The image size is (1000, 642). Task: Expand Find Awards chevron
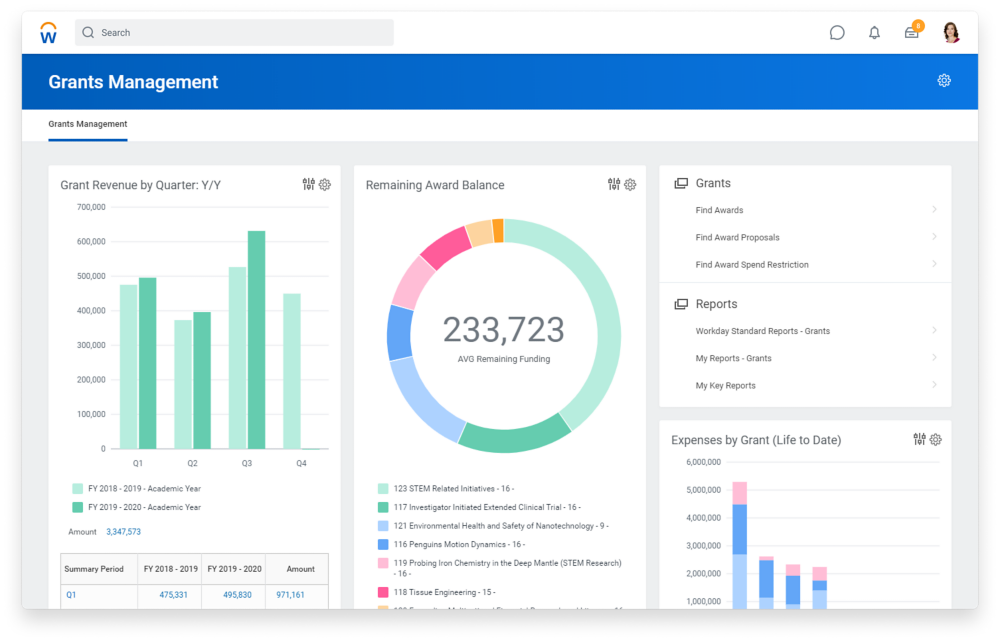pos(934,210)
